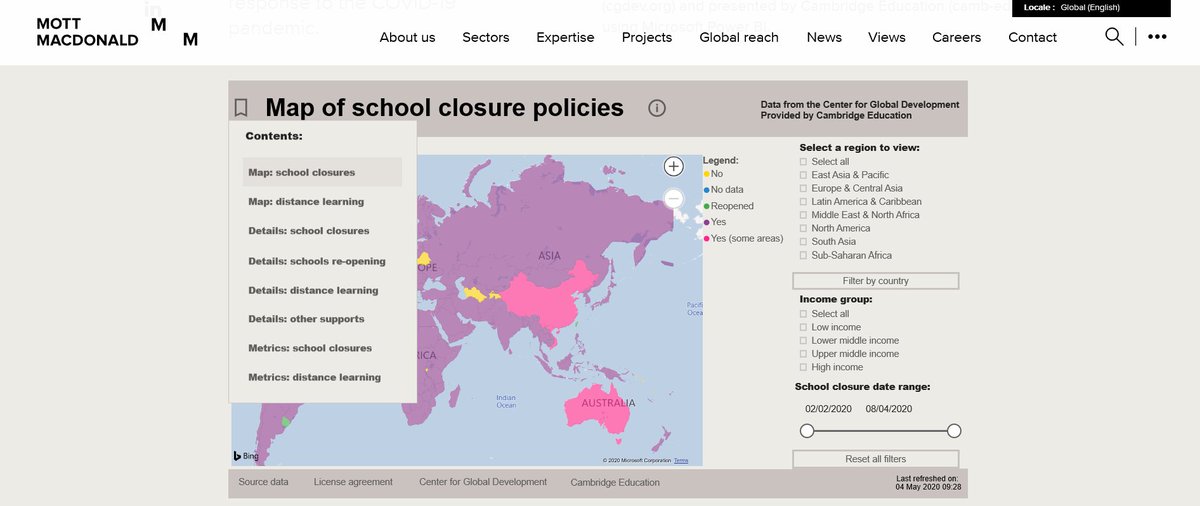Open the Source data link
The image size is (1200, 506).
[x=263, y=482]
